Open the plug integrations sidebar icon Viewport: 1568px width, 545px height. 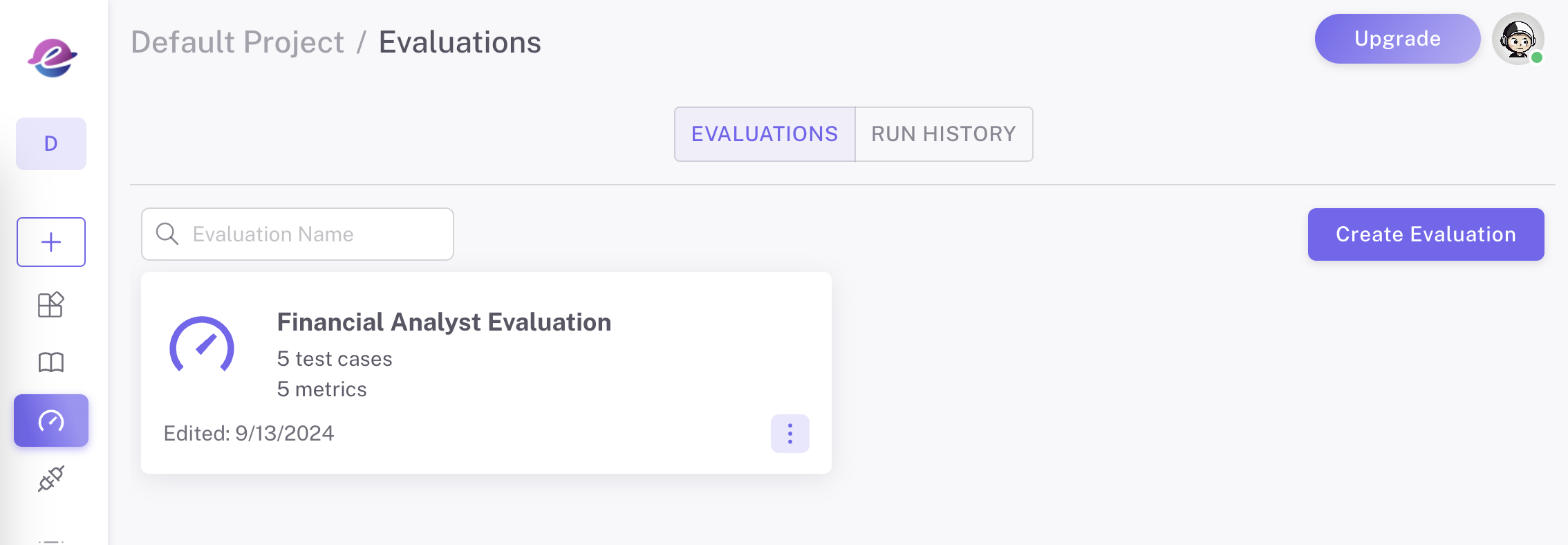[51, 479]
